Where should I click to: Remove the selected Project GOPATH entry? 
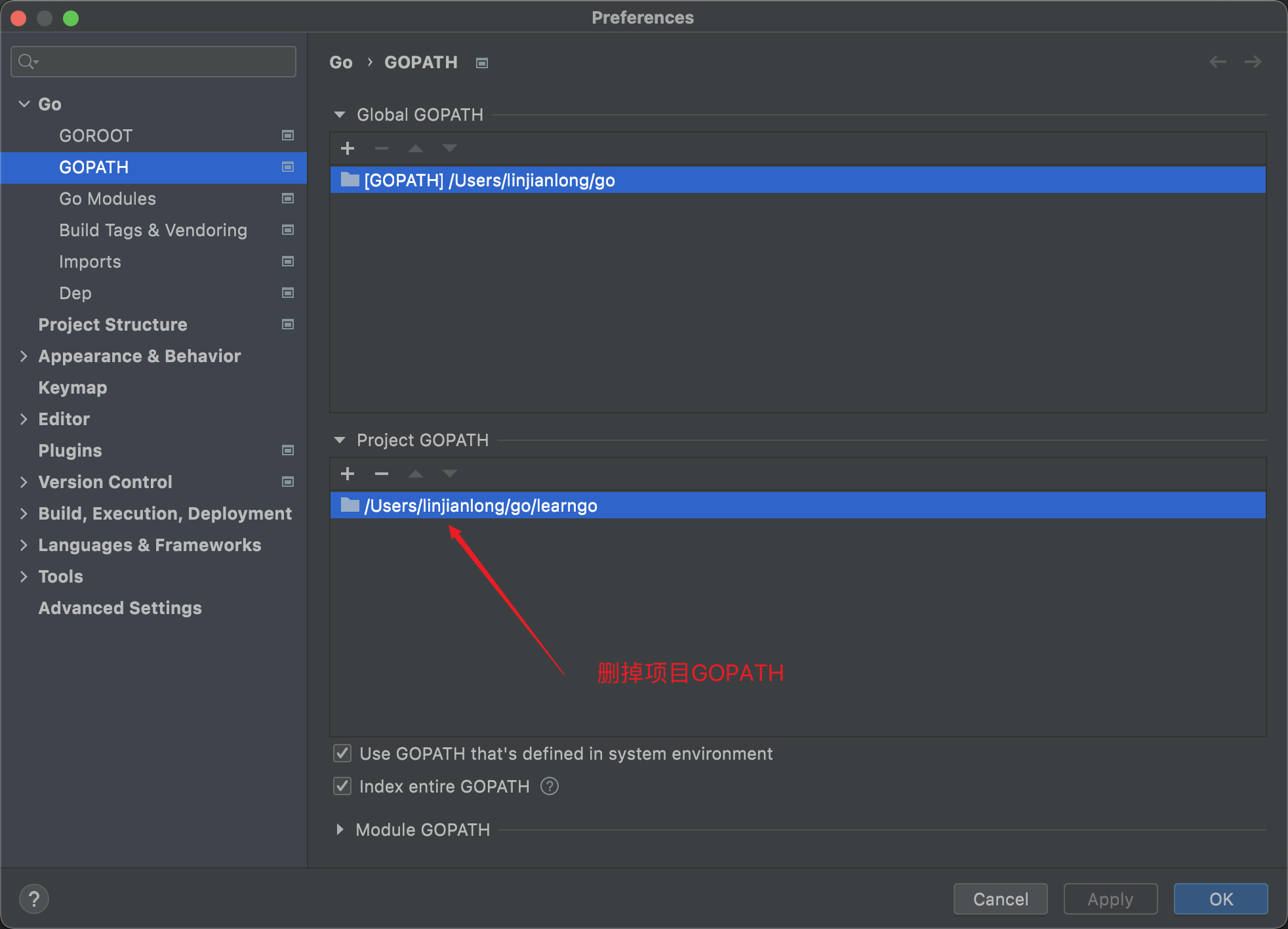(382, 474)
